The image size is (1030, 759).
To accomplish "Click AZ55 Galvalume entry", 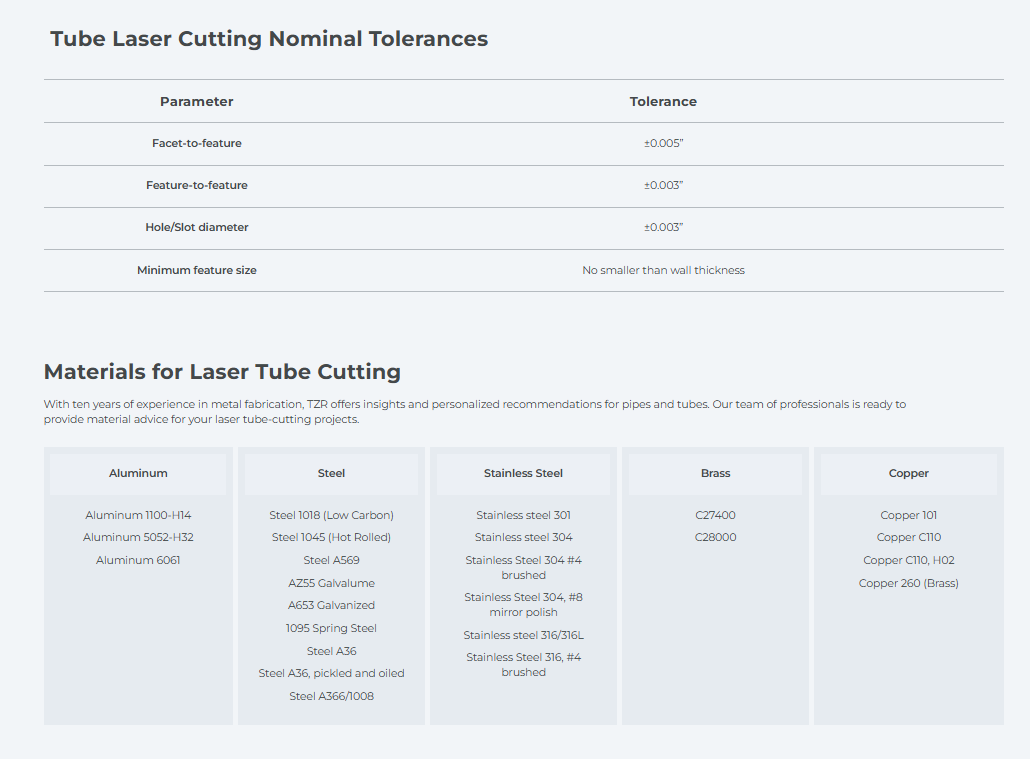I will (x=331, y=583).
